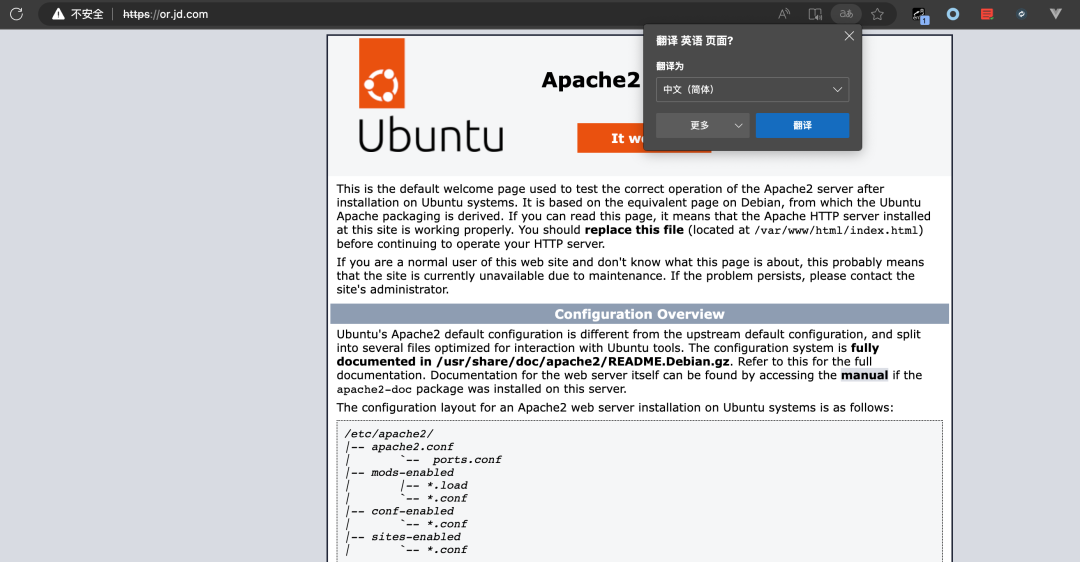
Task: Open the red list extension icon
Action: tap(987, 14)
